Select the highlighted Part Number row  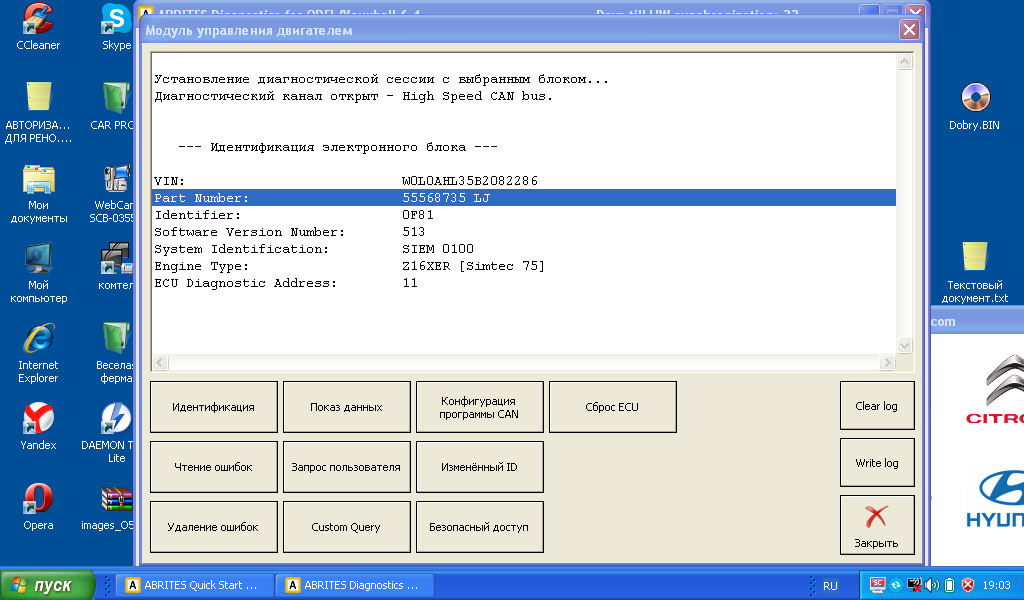click(524, 198)
